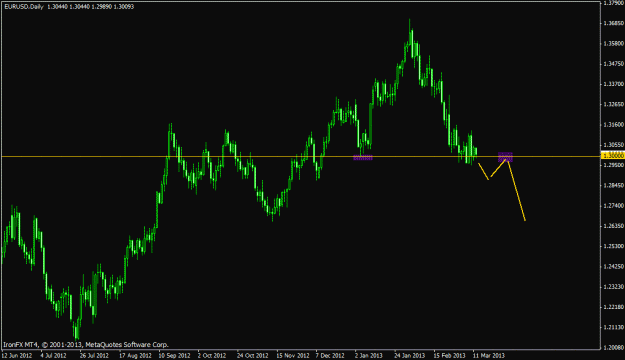Click the 10 Sep 2012 date label

click(x=174, y=355)
